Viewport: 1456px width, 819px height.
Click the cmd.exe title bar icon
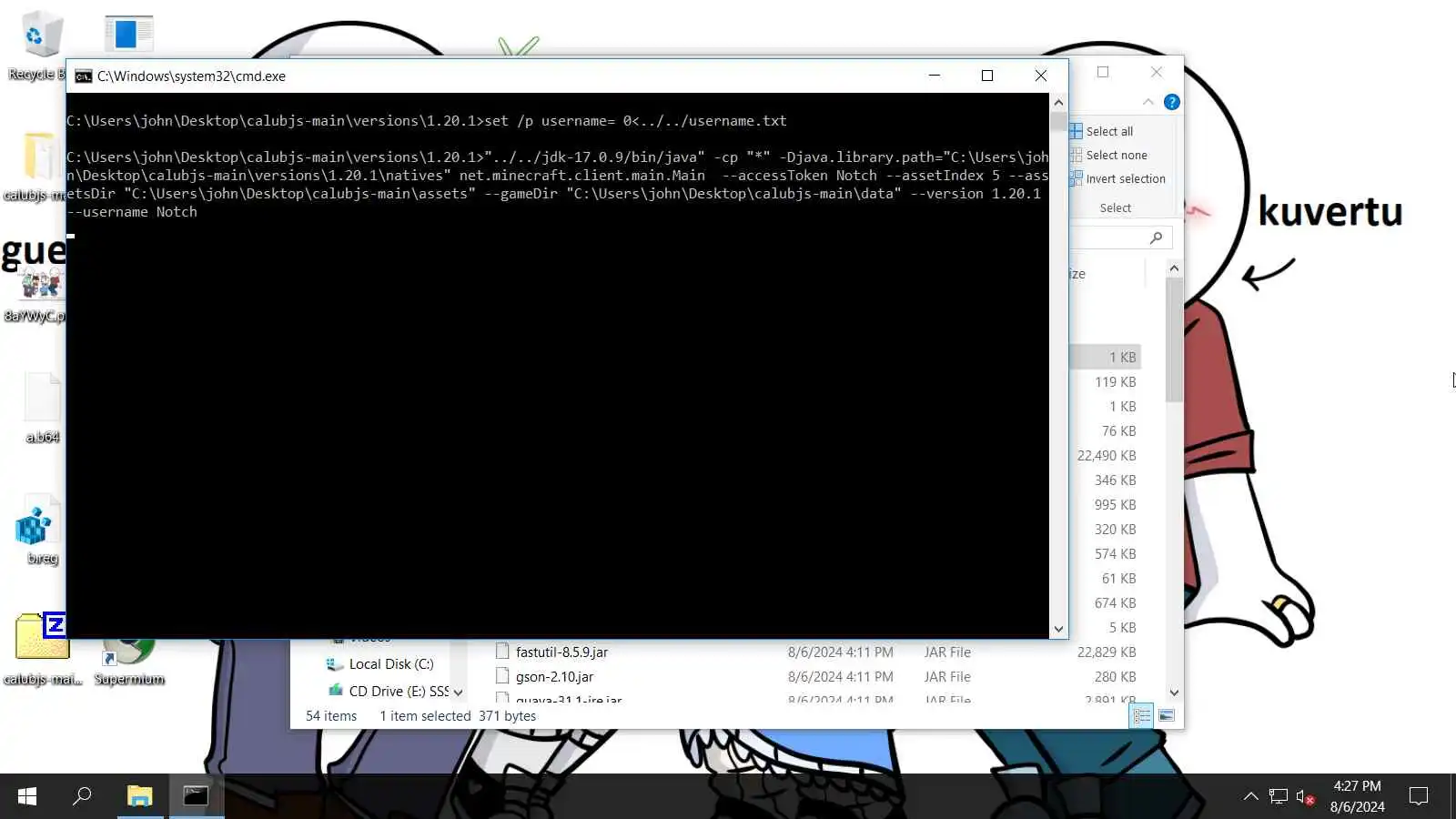pos(83,76)
